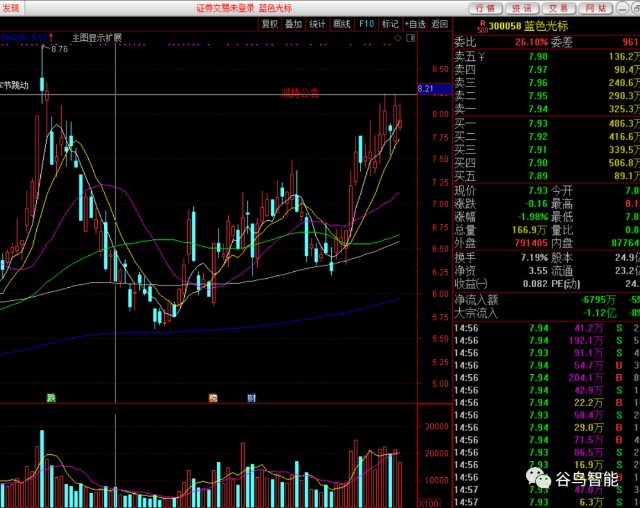Image resolution: width=640 pixels, height=508 pixels.
Task: Open the 发现 tab
Action: coord(10,8)
